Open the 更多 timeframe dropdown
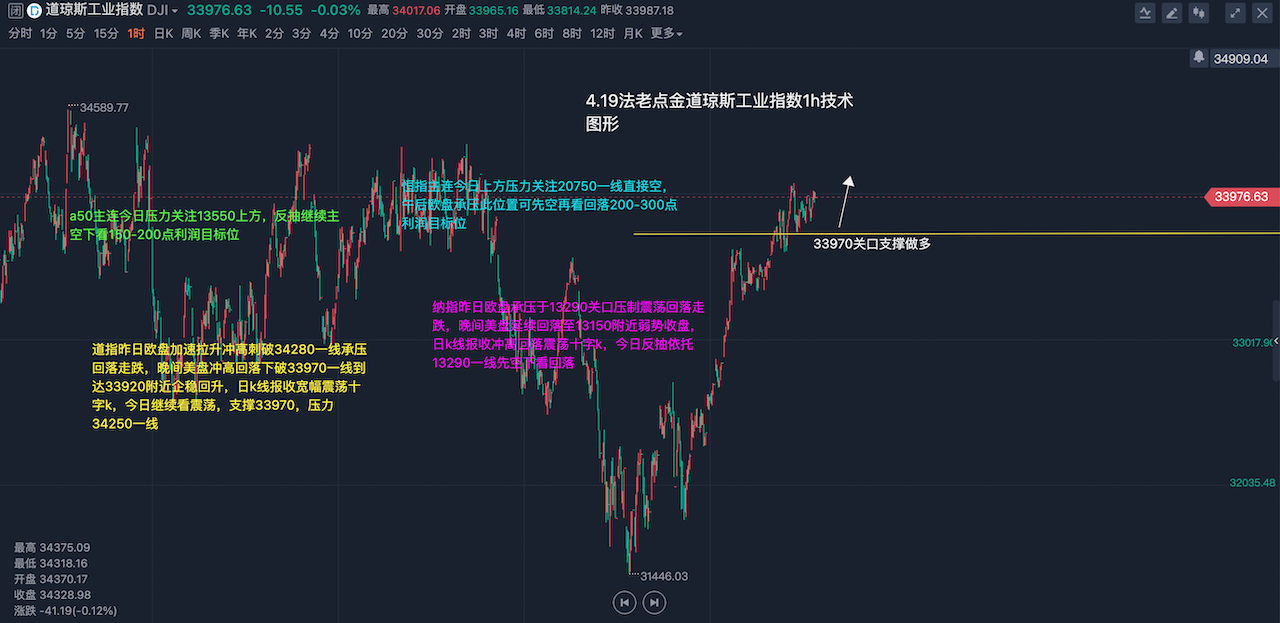 [666, 33]
